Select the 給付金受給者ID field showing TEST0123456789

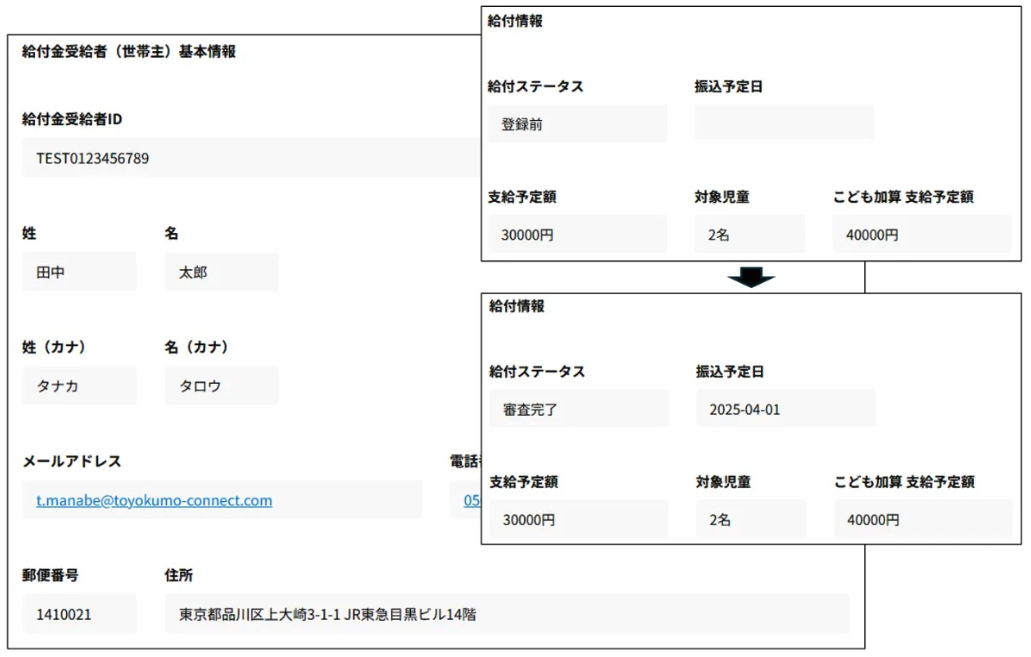tap(250, 158)
